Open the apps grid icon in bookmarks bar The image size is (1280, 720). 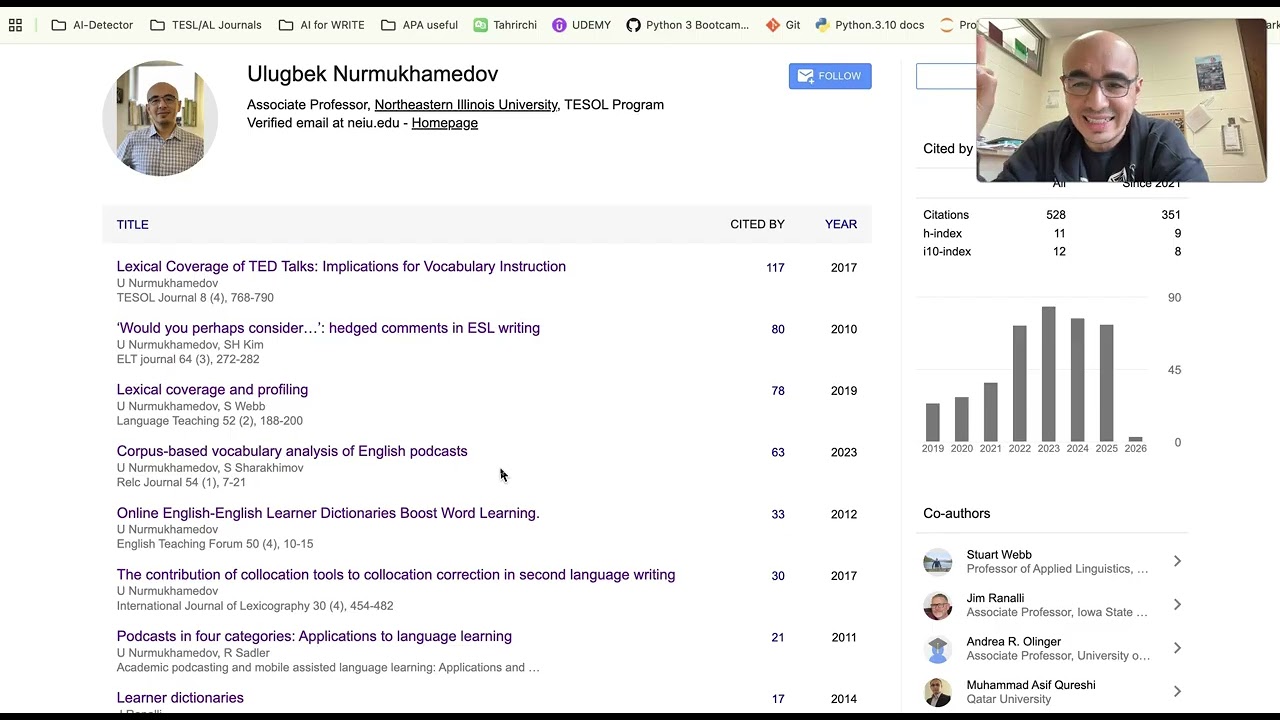click(15, 25)
